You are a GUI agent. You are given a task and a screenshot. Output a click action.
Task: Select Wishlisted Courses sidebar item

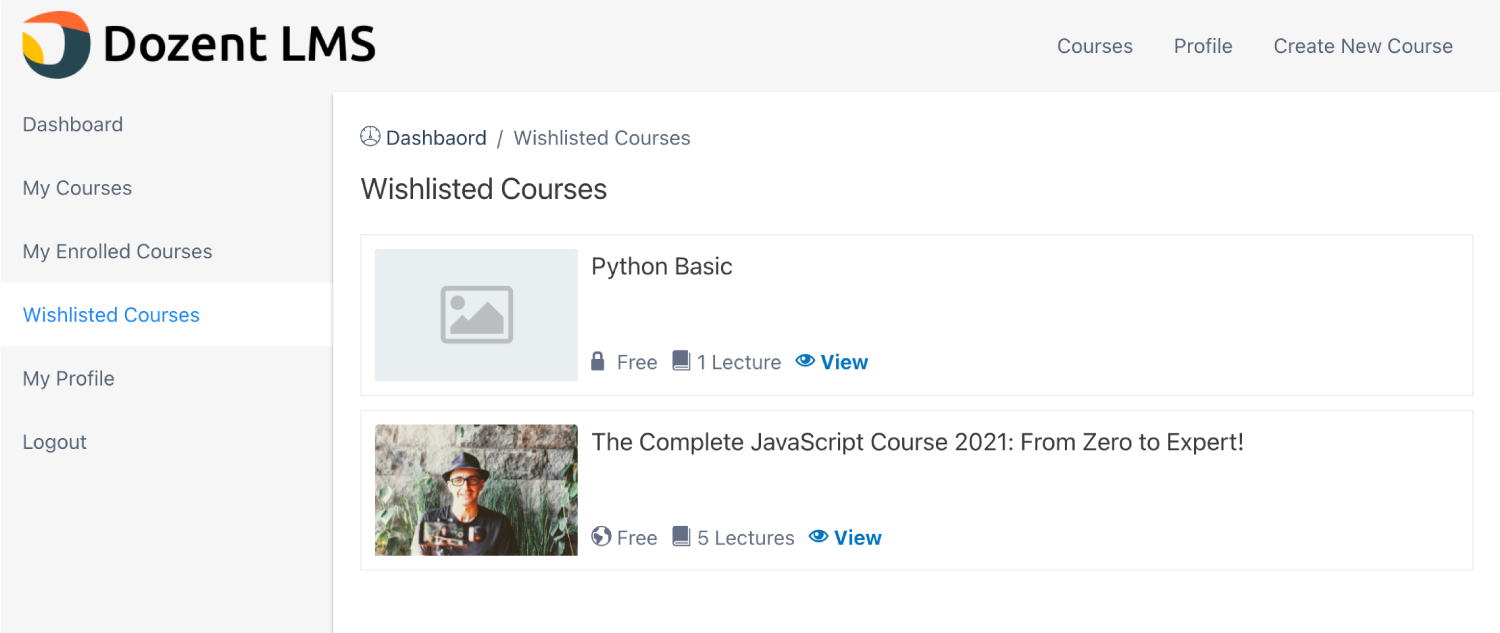pyautogui.click(x=111, y=315)
